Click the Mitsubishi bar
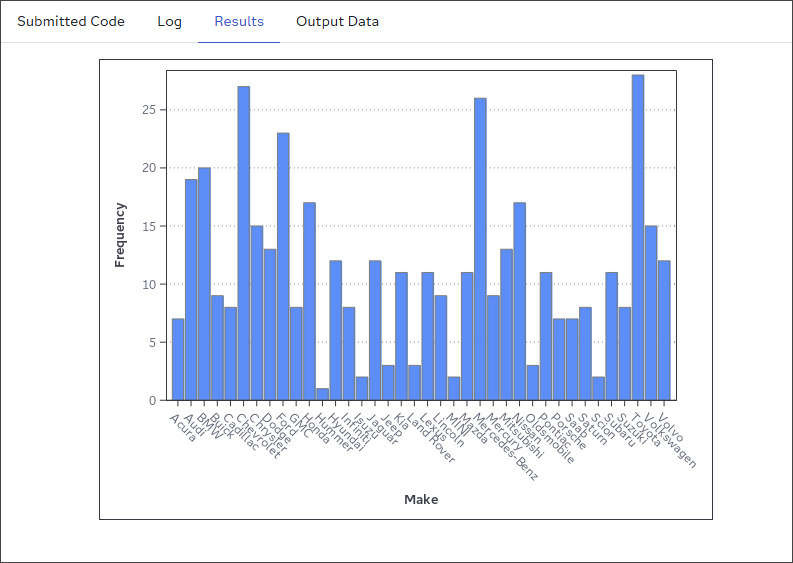The image size is (793, 563). (506, 325)
